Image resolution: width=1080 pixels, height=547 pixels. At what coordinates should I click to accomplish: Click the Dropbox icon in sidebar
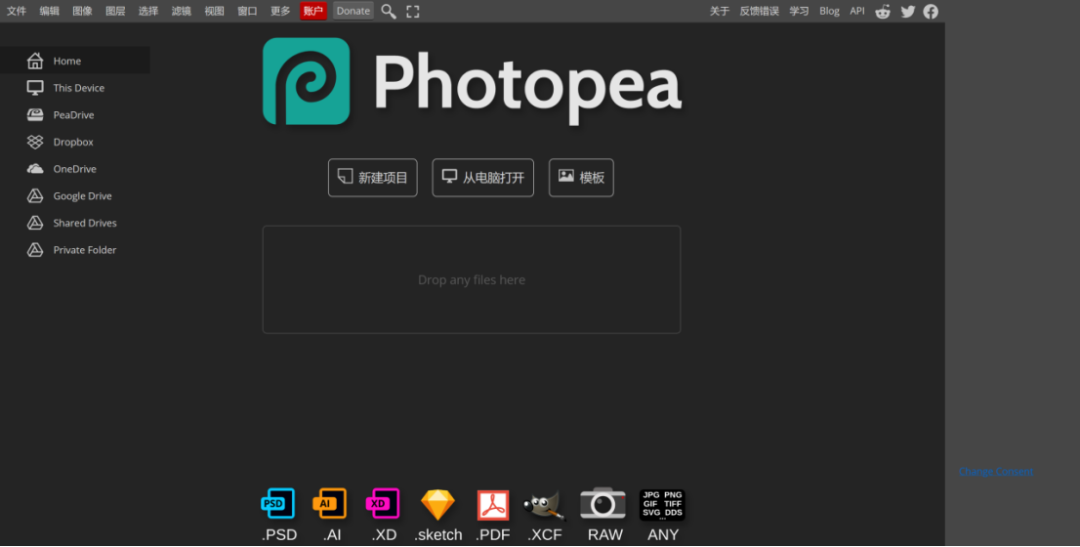(x=35, y=142)
